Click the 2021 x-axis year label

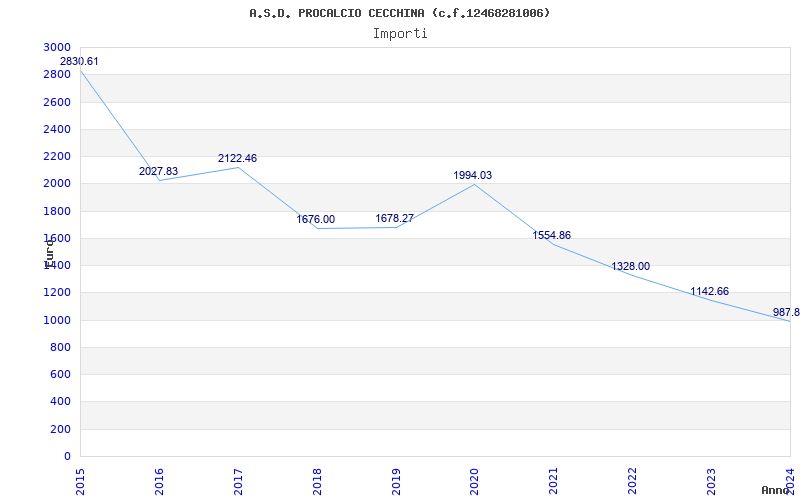coord(554,482)
